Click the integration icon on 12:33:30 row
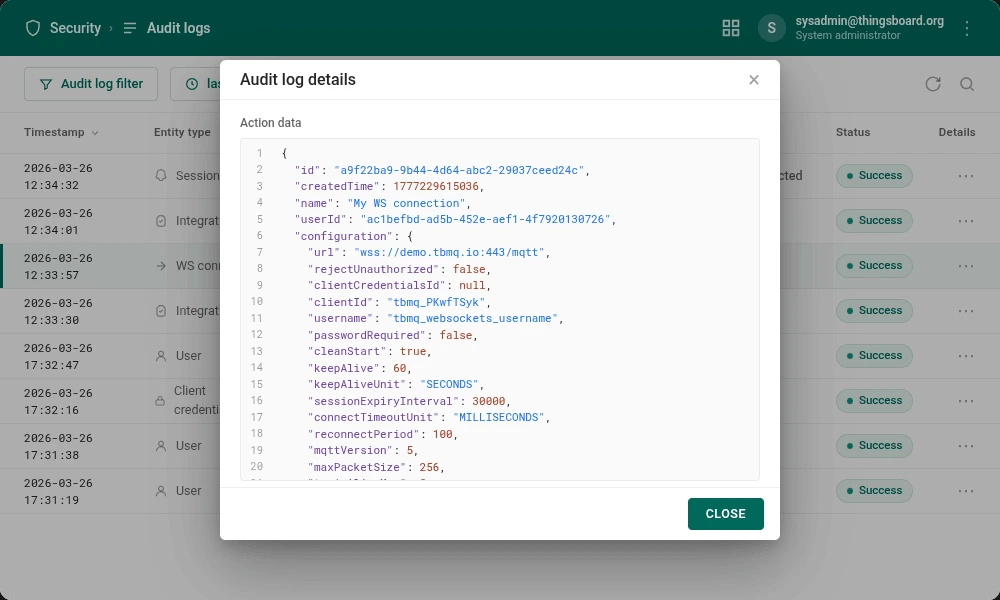The image size is (1000, 600). coord(161,311)
